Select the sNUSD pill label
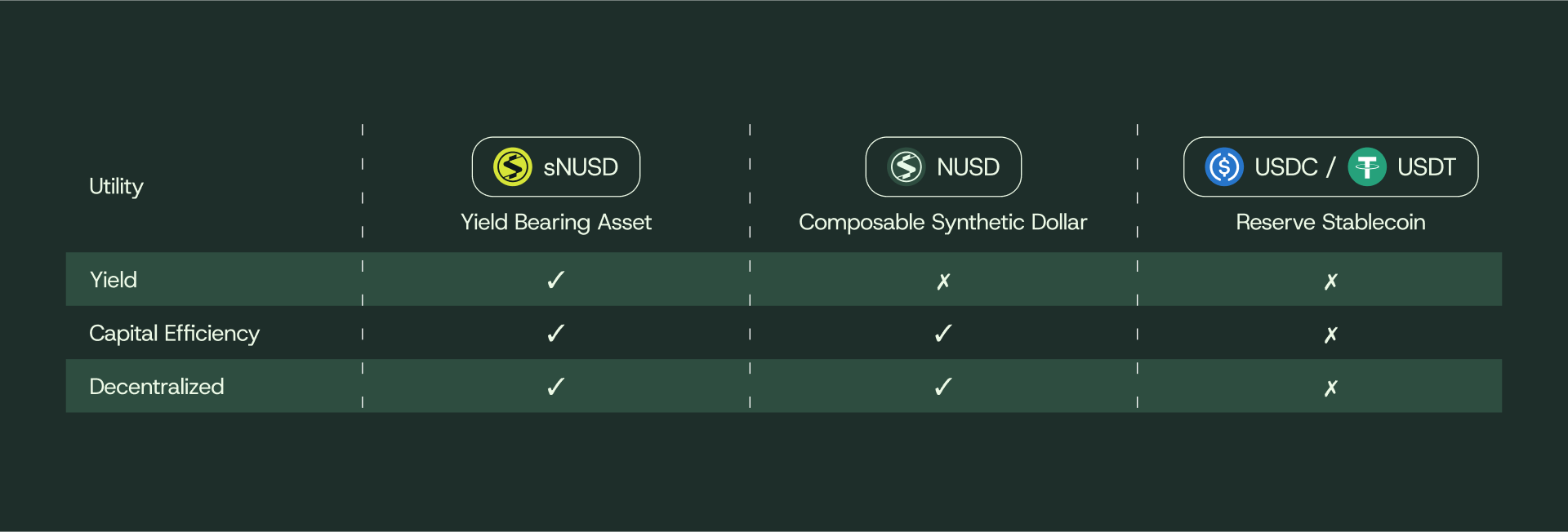 581,167
